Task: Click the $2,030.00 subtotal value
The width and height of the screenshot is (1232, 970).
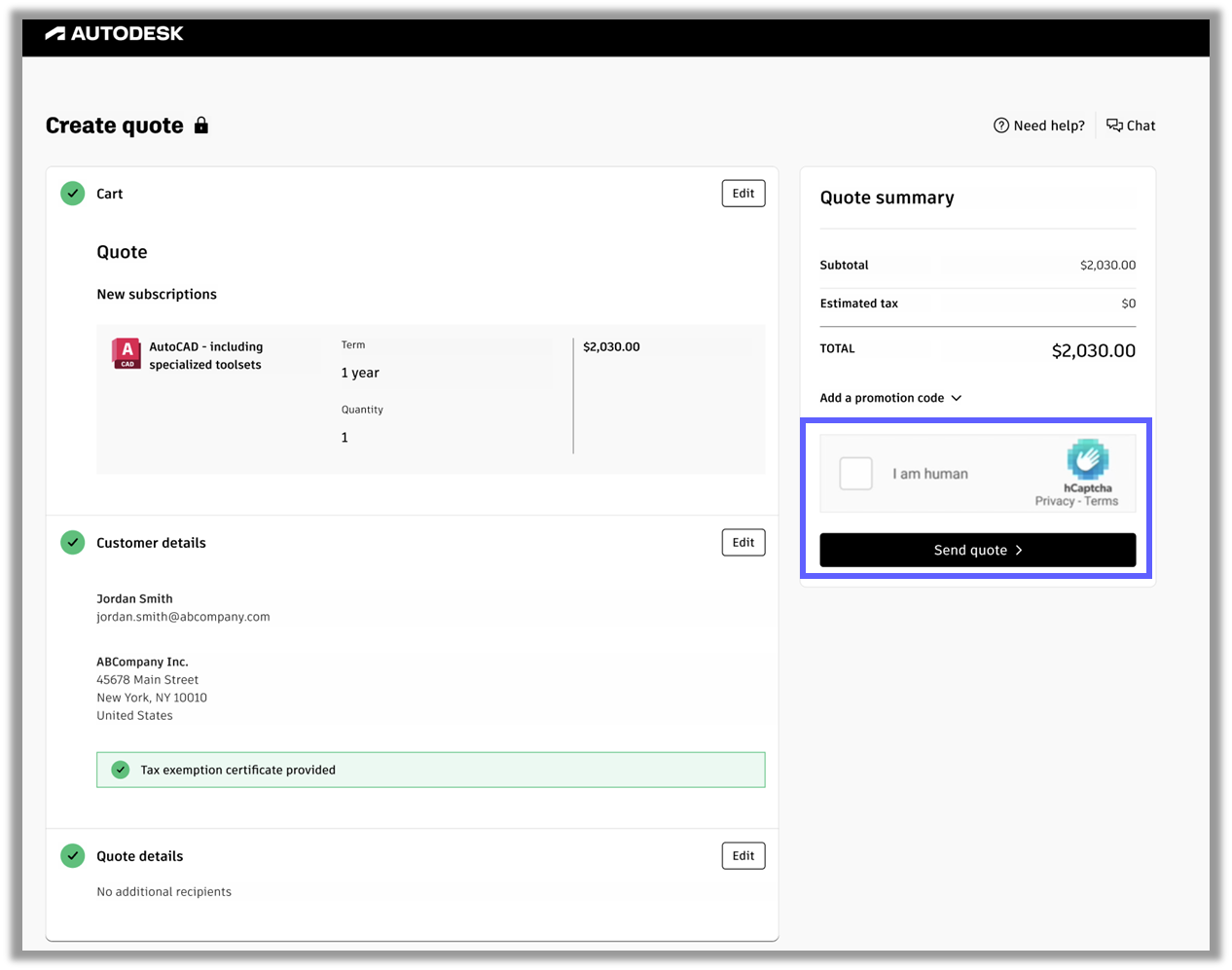Action: [1107, 265]
